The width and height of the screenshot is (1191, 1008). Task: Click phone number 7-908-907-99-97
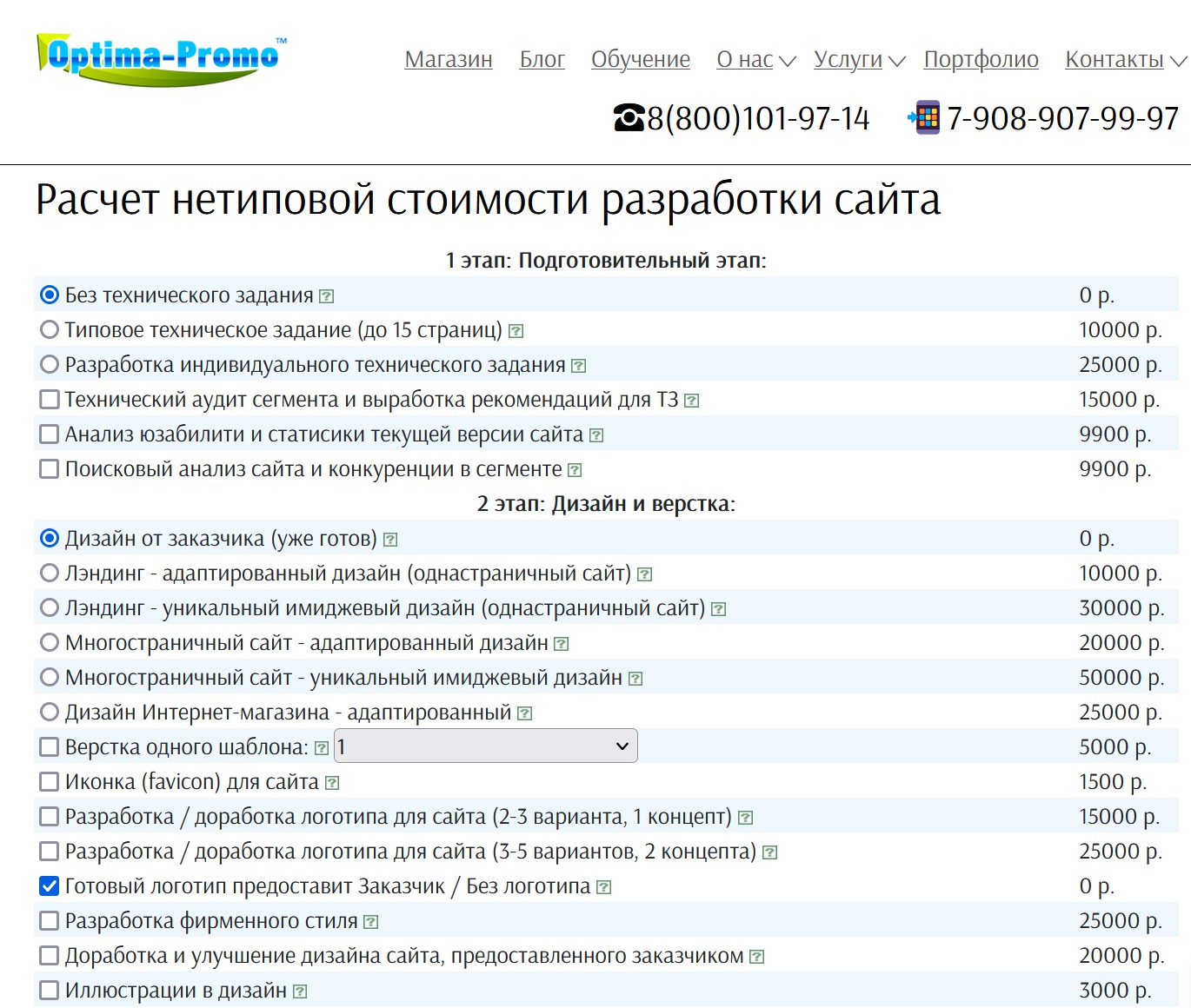pos(1062,118)
